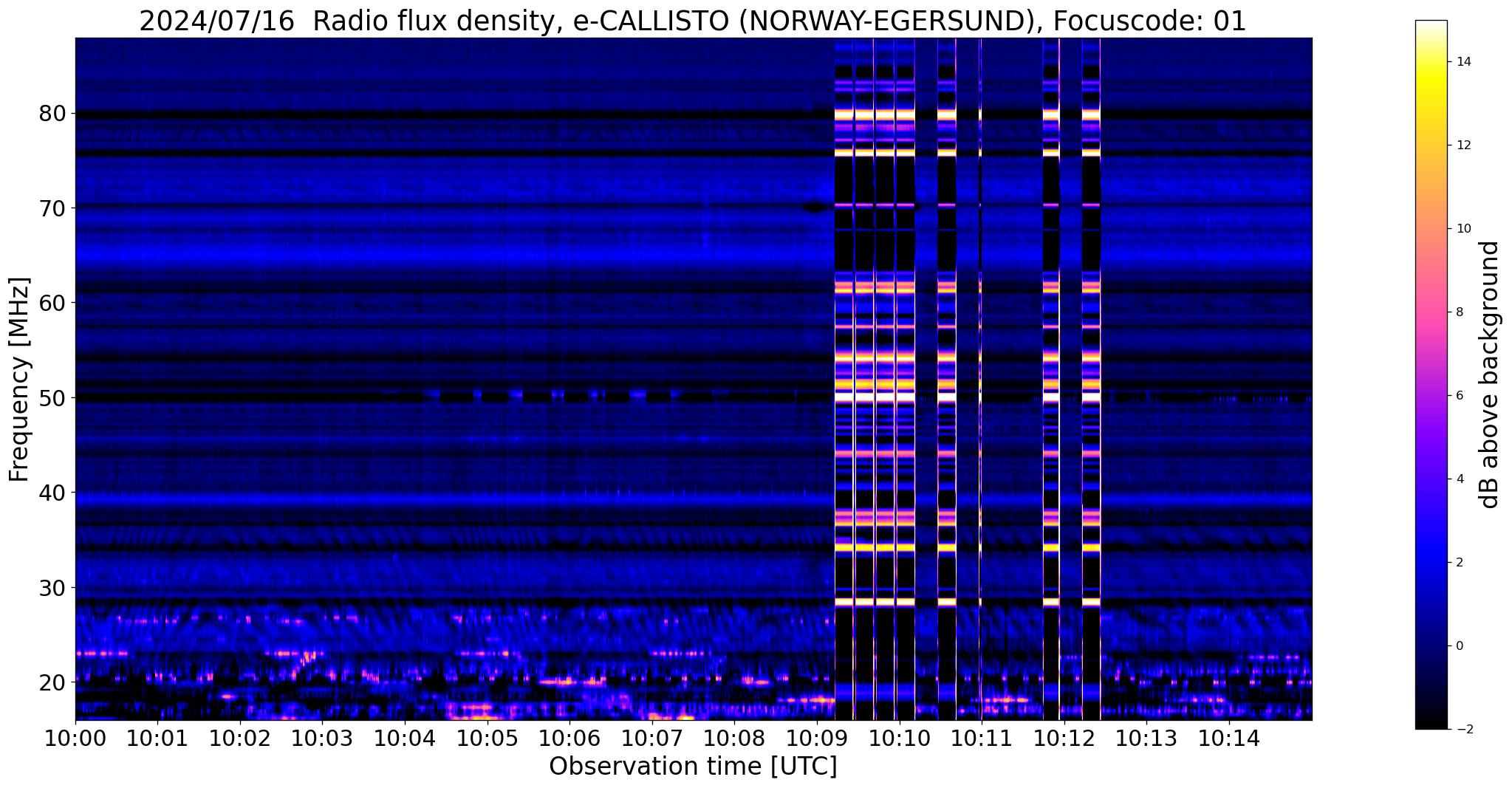Click the 10:05 time tick label
Image resolution: width=1512 pixels, height=788 pixels.
coord(488,739)
